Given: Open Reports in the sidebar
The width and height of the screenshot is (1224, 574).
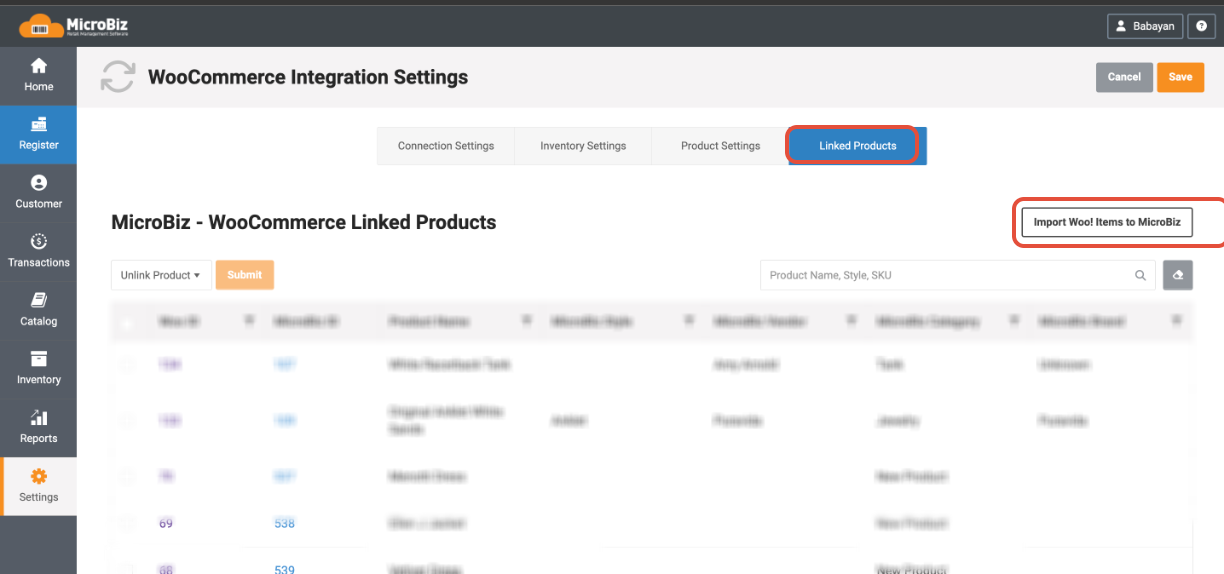Looking at the screenshot, I should (x=38, y=427).
